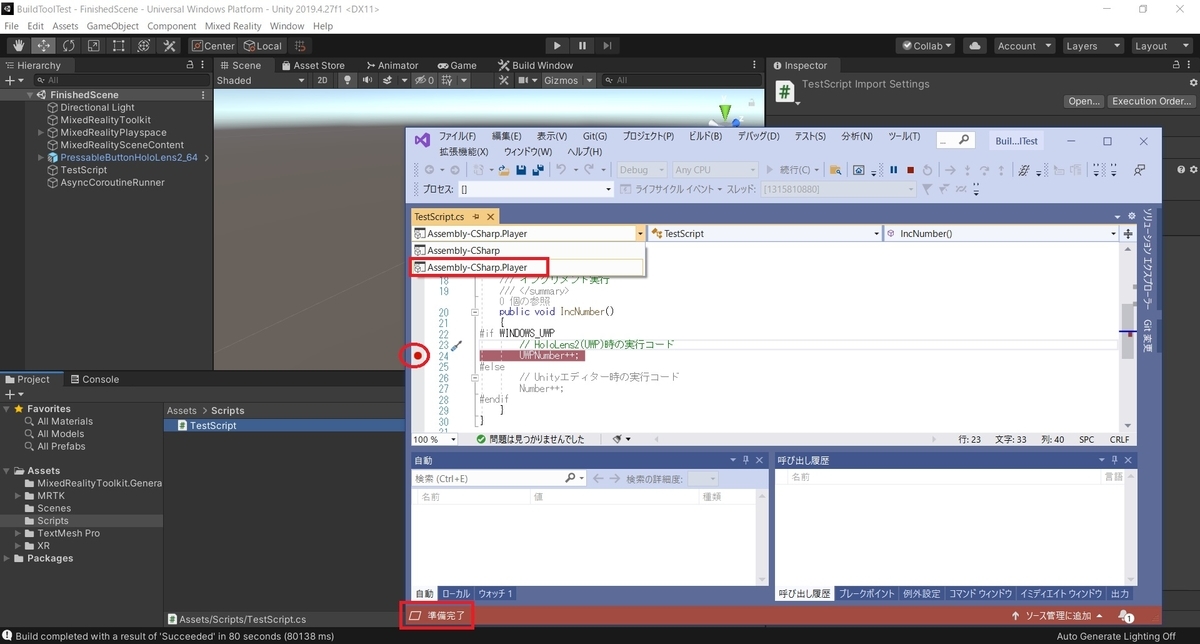The image size is (1200, 644).
Task: Toggle 2D view in Scene
Action: (x=322, y=80)
